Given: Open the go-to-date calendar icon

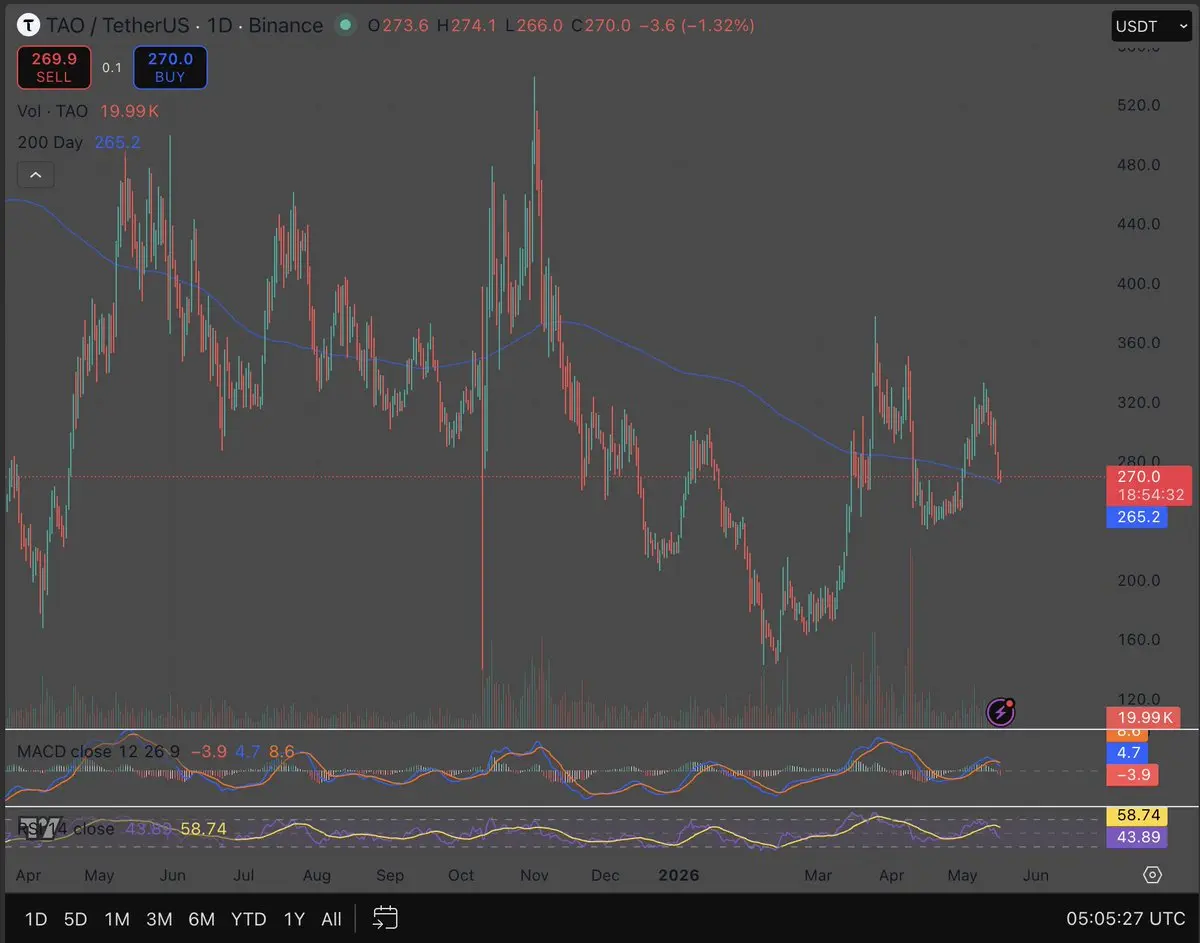Looking at the screenshot, I should point(385,918).
